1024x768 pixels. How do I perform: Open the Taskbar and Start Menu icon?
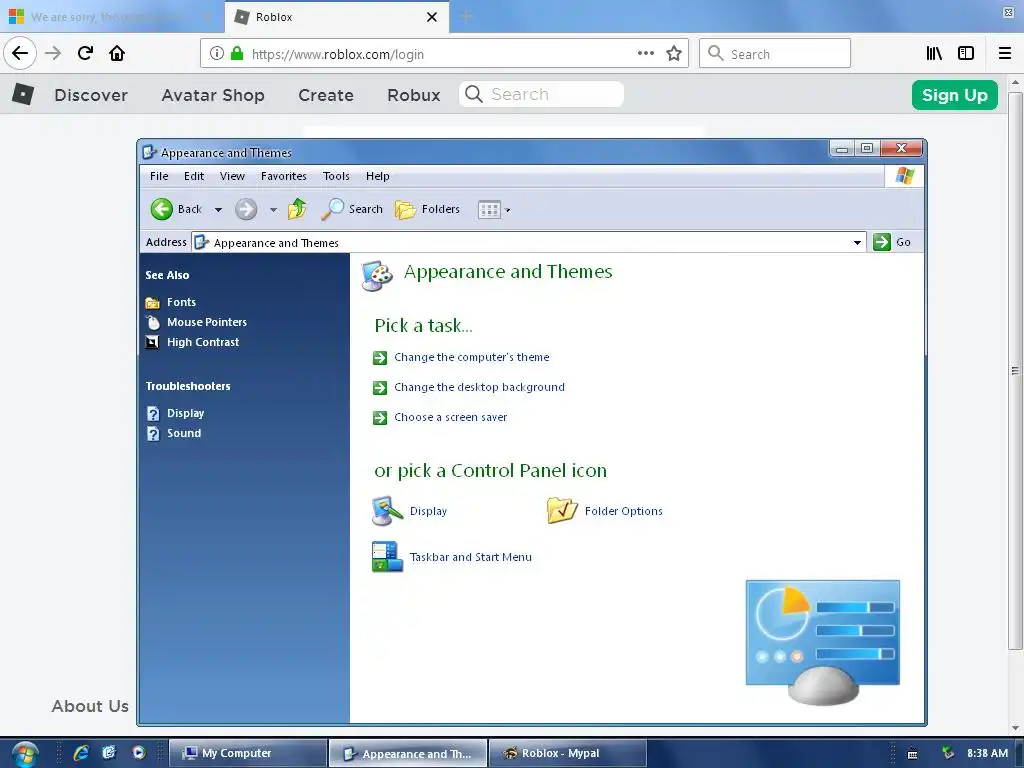(387, 556)
